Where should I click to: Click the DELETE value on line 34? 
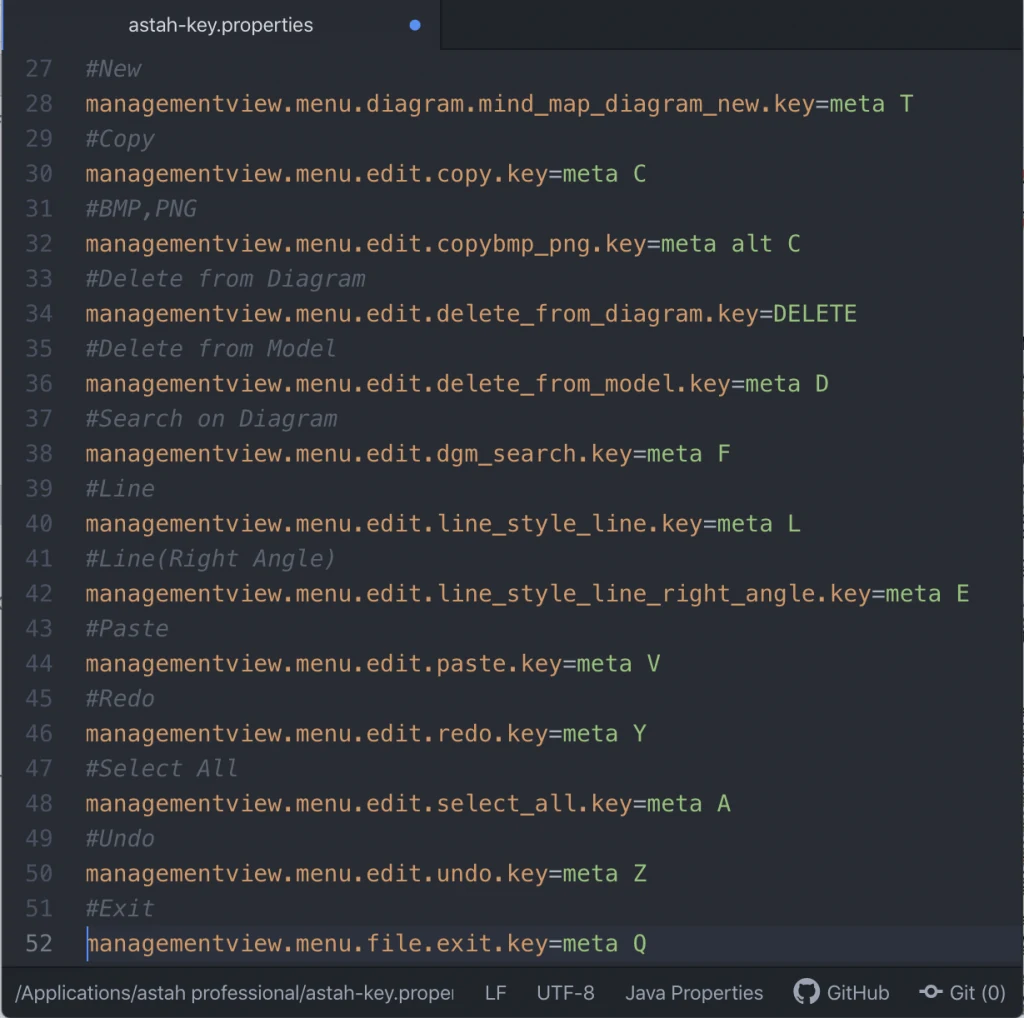click(x=815, y=313)
